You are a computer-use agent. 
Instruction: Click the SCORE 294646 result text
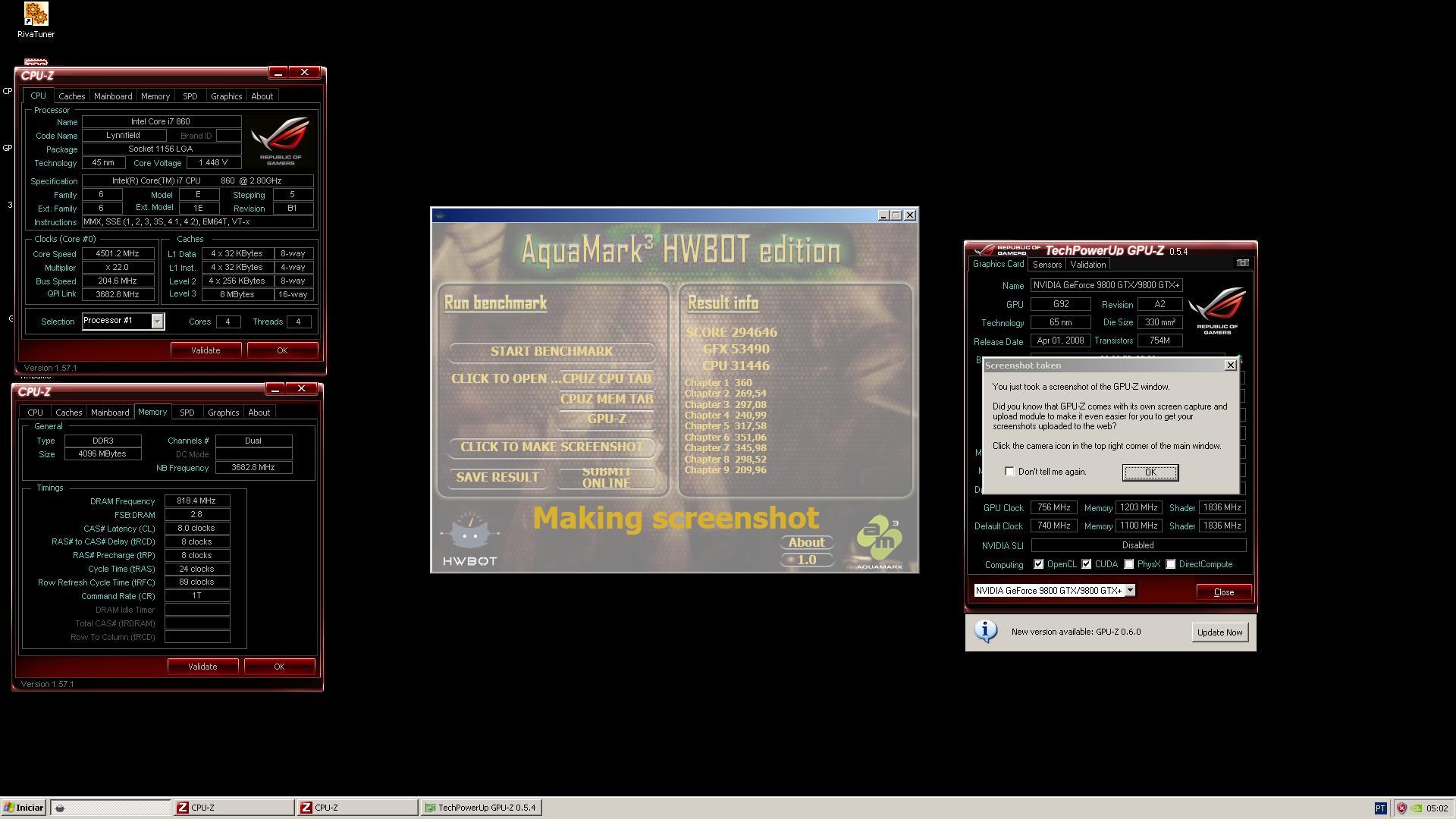731,332
